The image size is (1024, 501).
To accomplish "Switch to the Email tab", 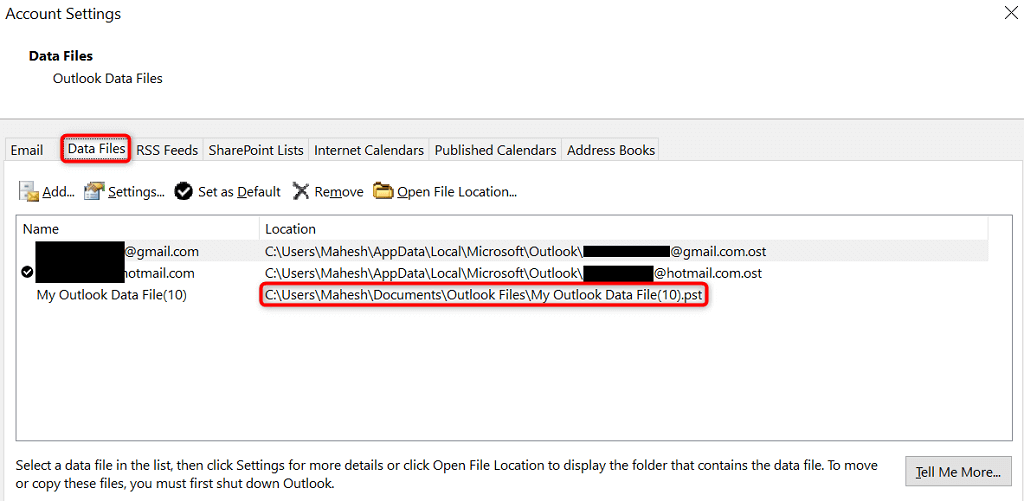I will [27, 150].
